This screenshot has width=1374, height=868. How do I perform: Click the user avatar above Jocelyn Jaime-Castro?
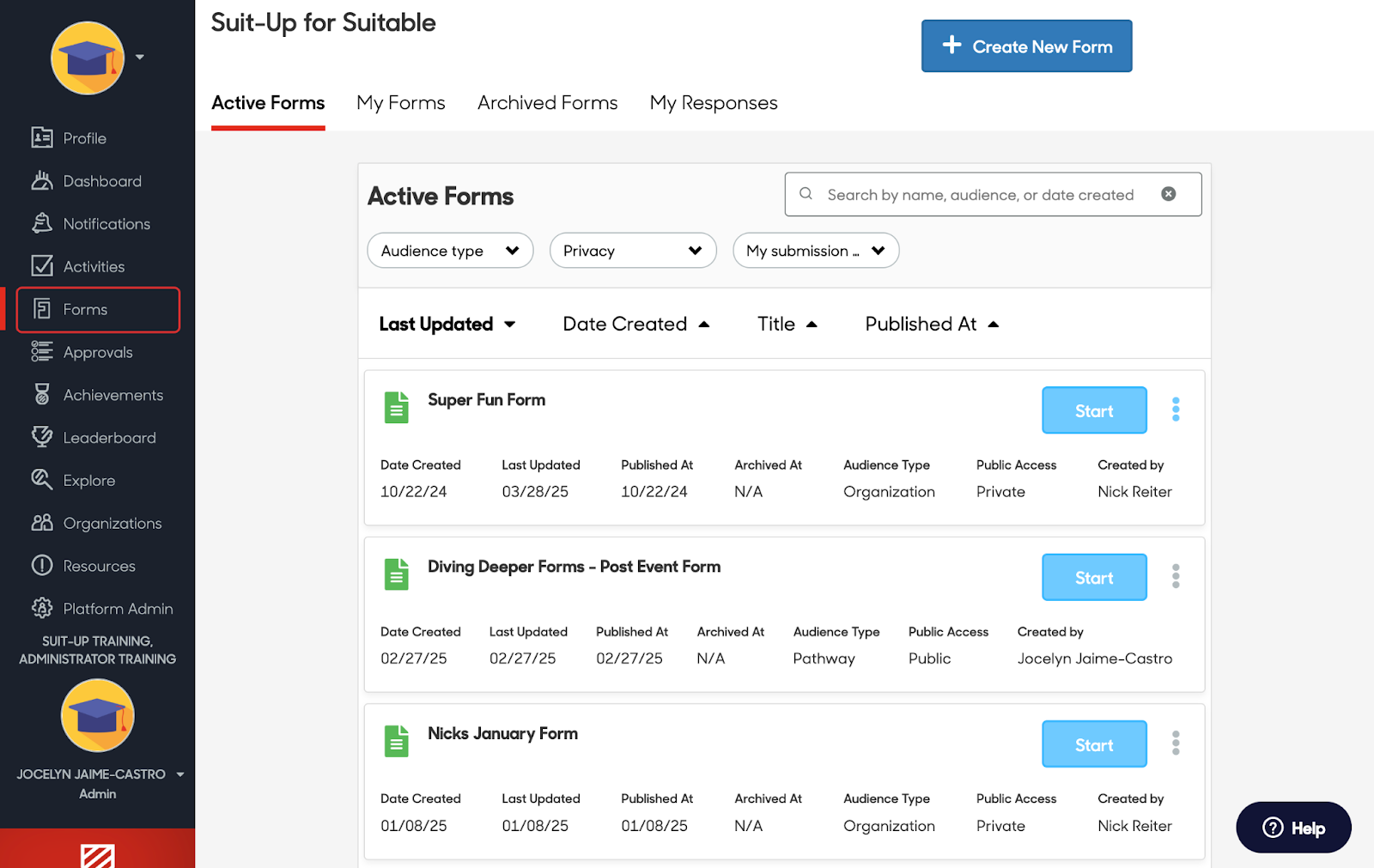point(97,715)
